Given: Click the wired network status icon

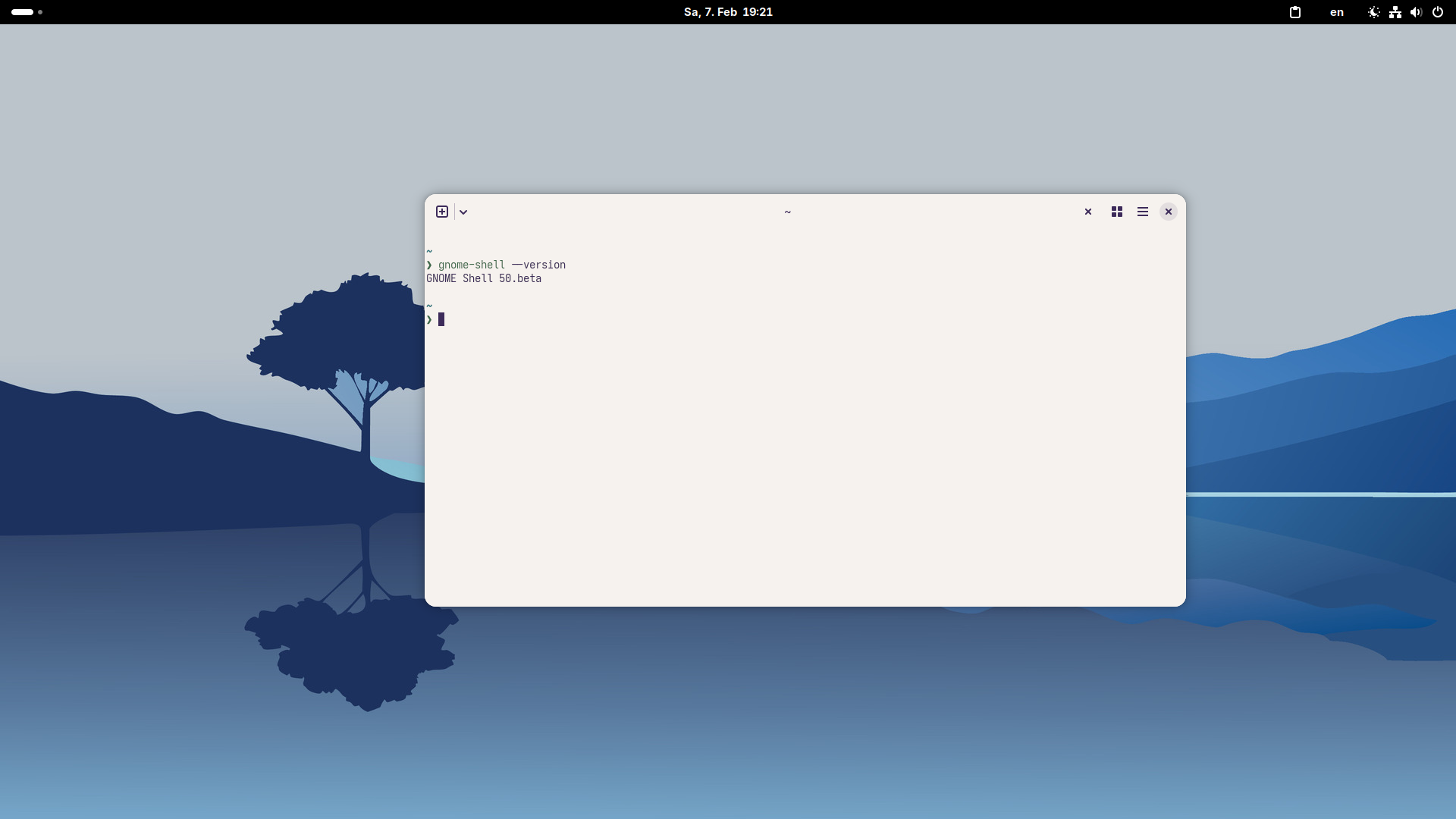Looking at the screenshot, I should point(1395,12).
